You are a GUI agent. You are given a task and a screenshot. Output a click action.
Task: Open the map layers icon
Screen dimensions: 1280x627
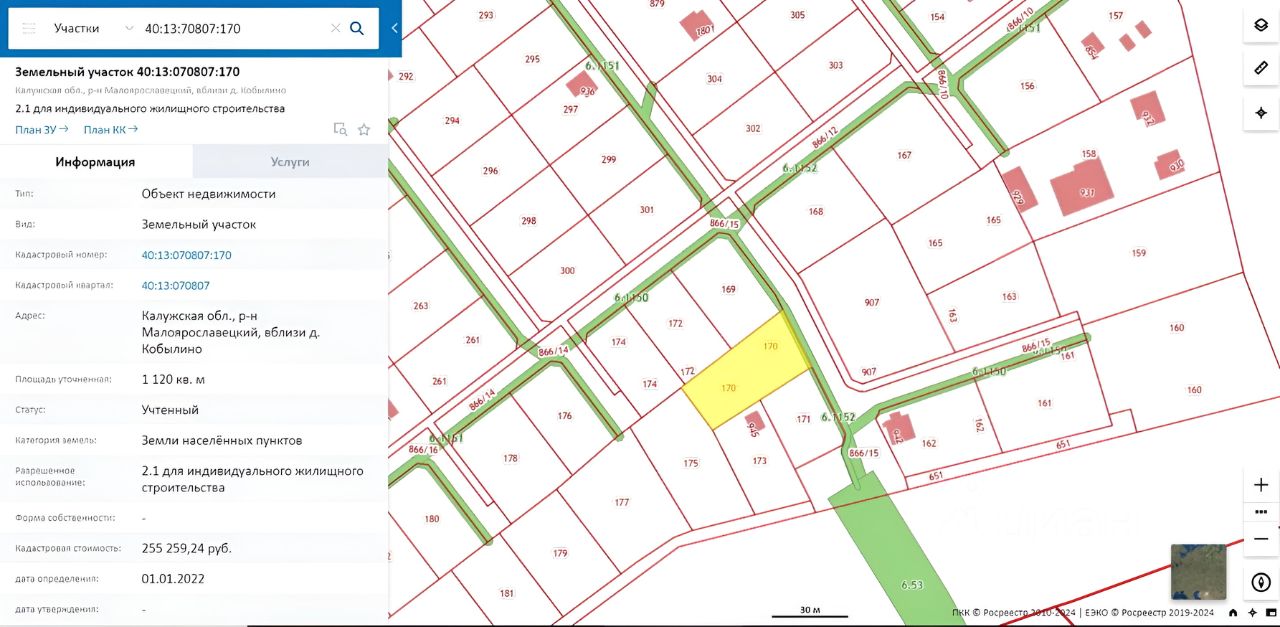click(1261, 25)
